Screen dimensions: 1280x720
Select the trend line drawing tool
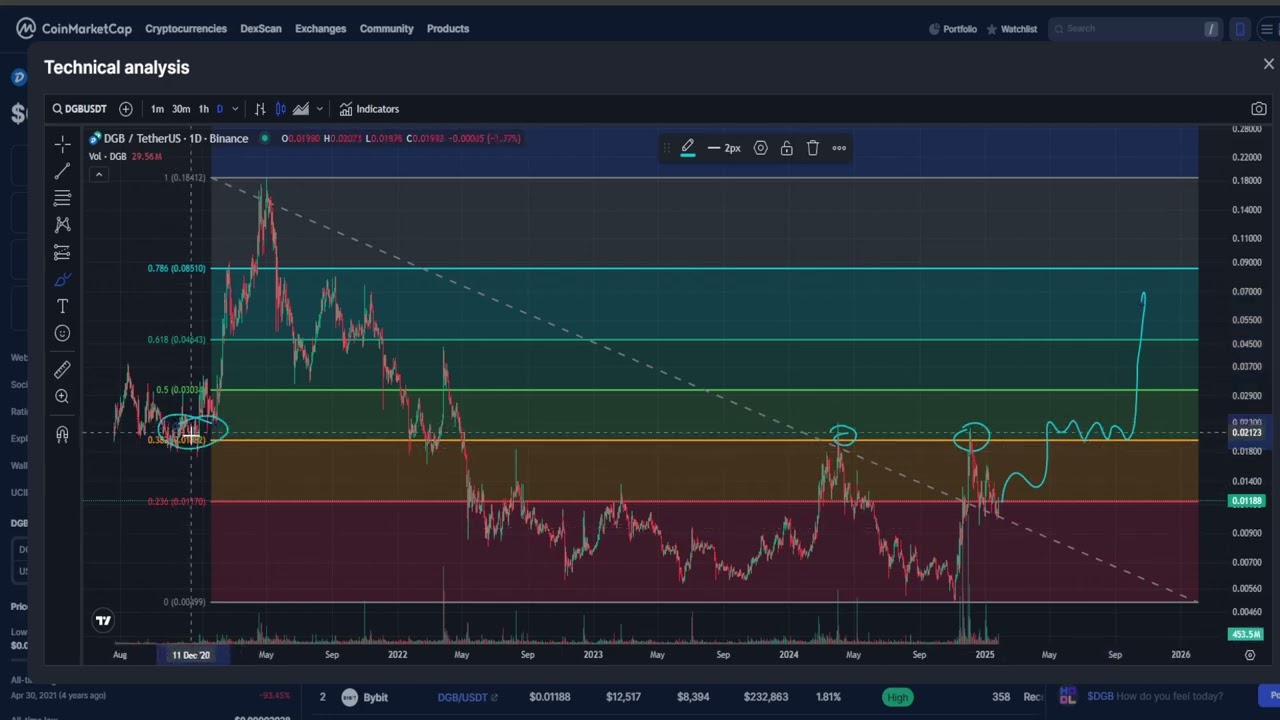62,171
